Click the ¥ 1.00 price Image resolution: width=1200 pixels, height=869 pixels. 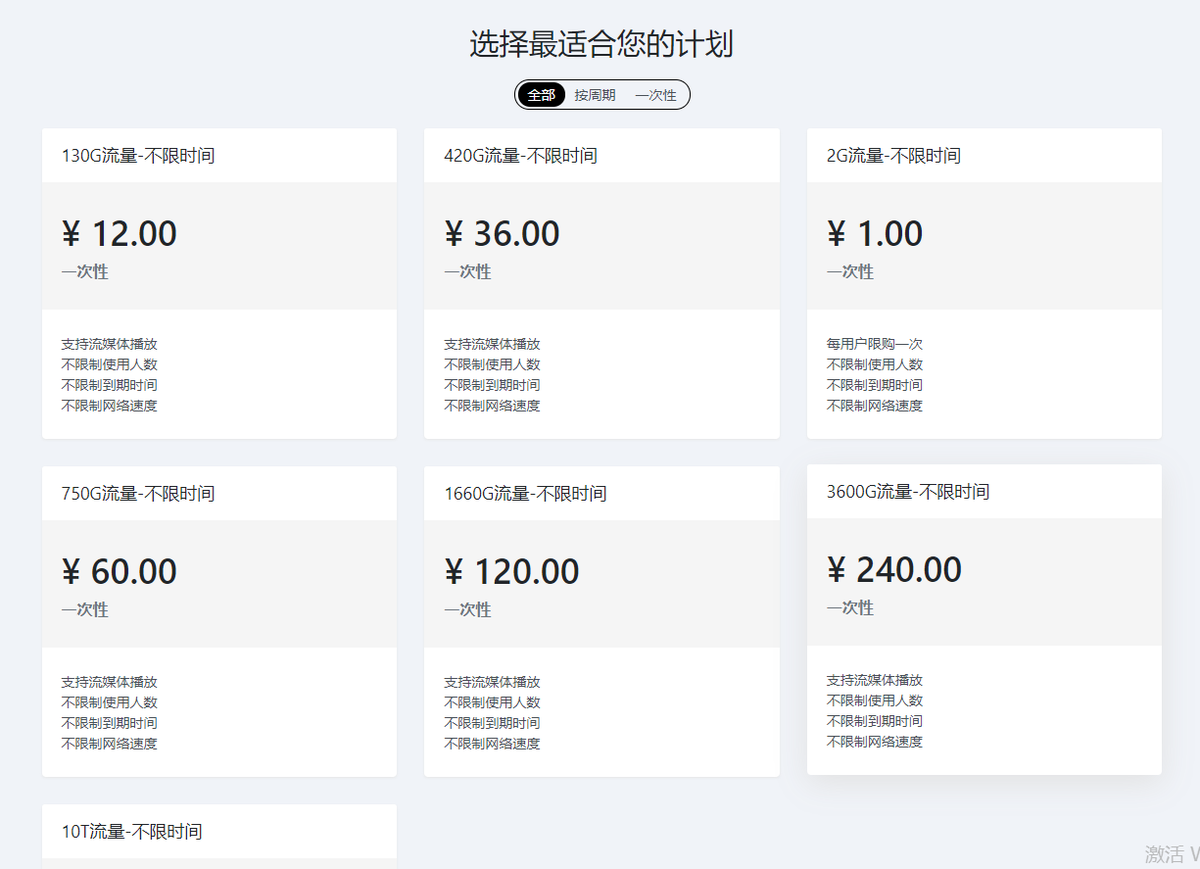(875, 234)
